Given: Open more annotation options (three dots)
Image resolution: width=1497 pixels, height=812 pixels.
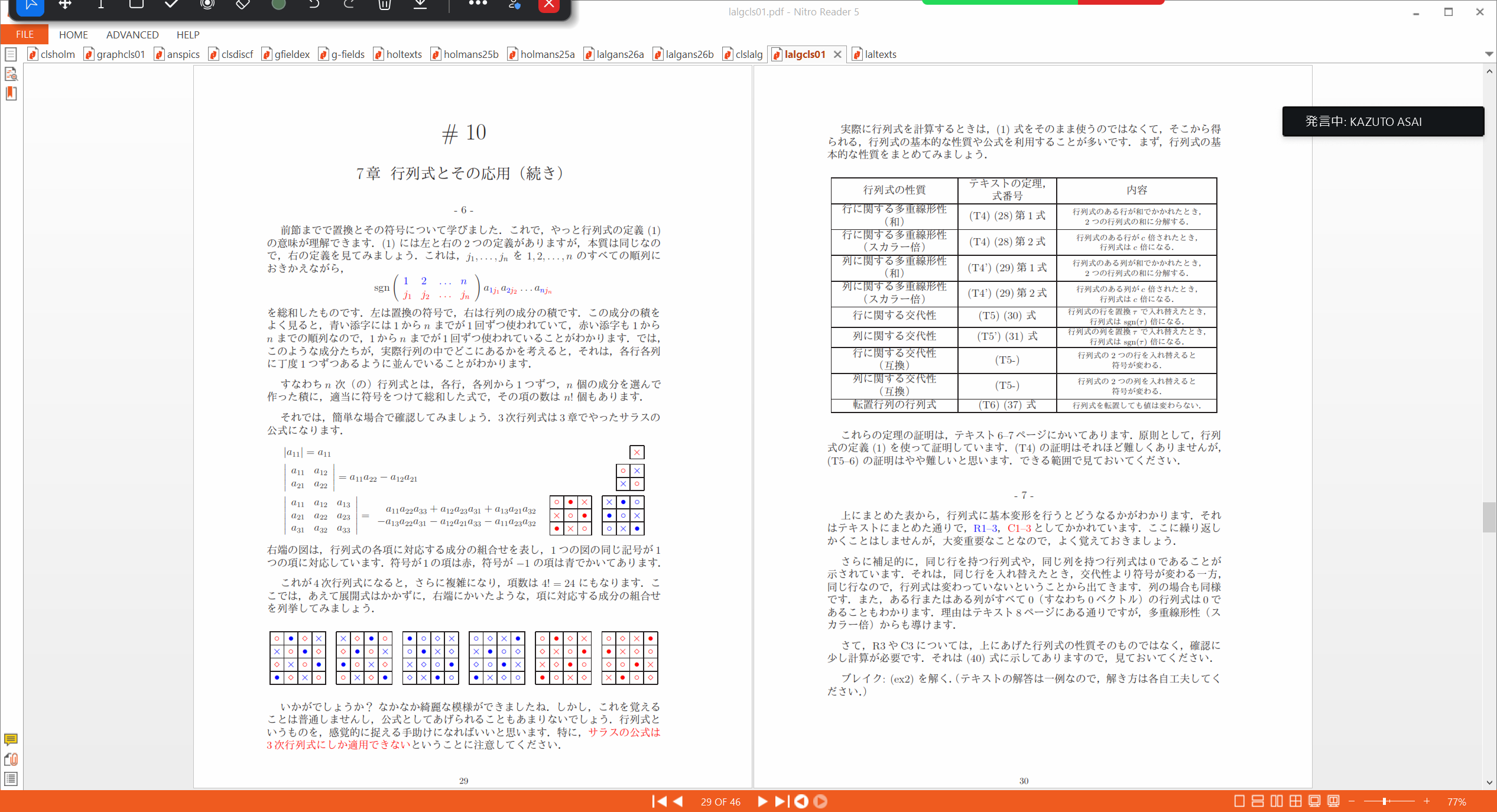Looking at the screenshot, I should (x=478, y=4).
